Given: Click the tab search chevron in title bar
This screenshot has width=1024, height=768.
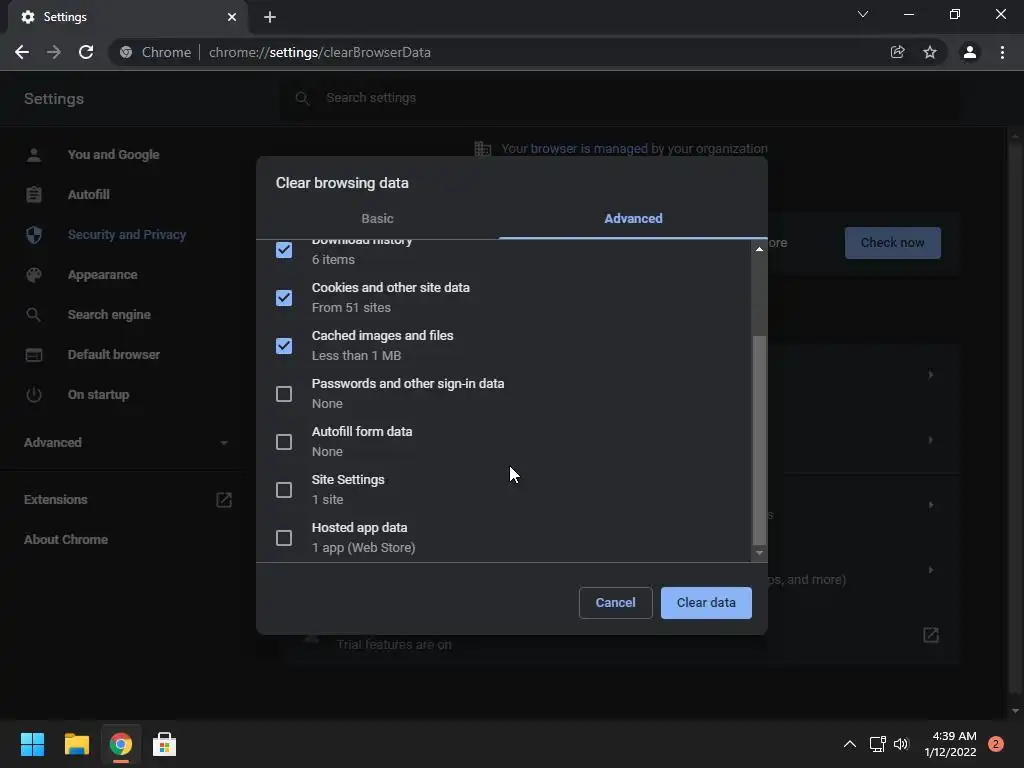Looking at the screenshot, I should [863, 14].
